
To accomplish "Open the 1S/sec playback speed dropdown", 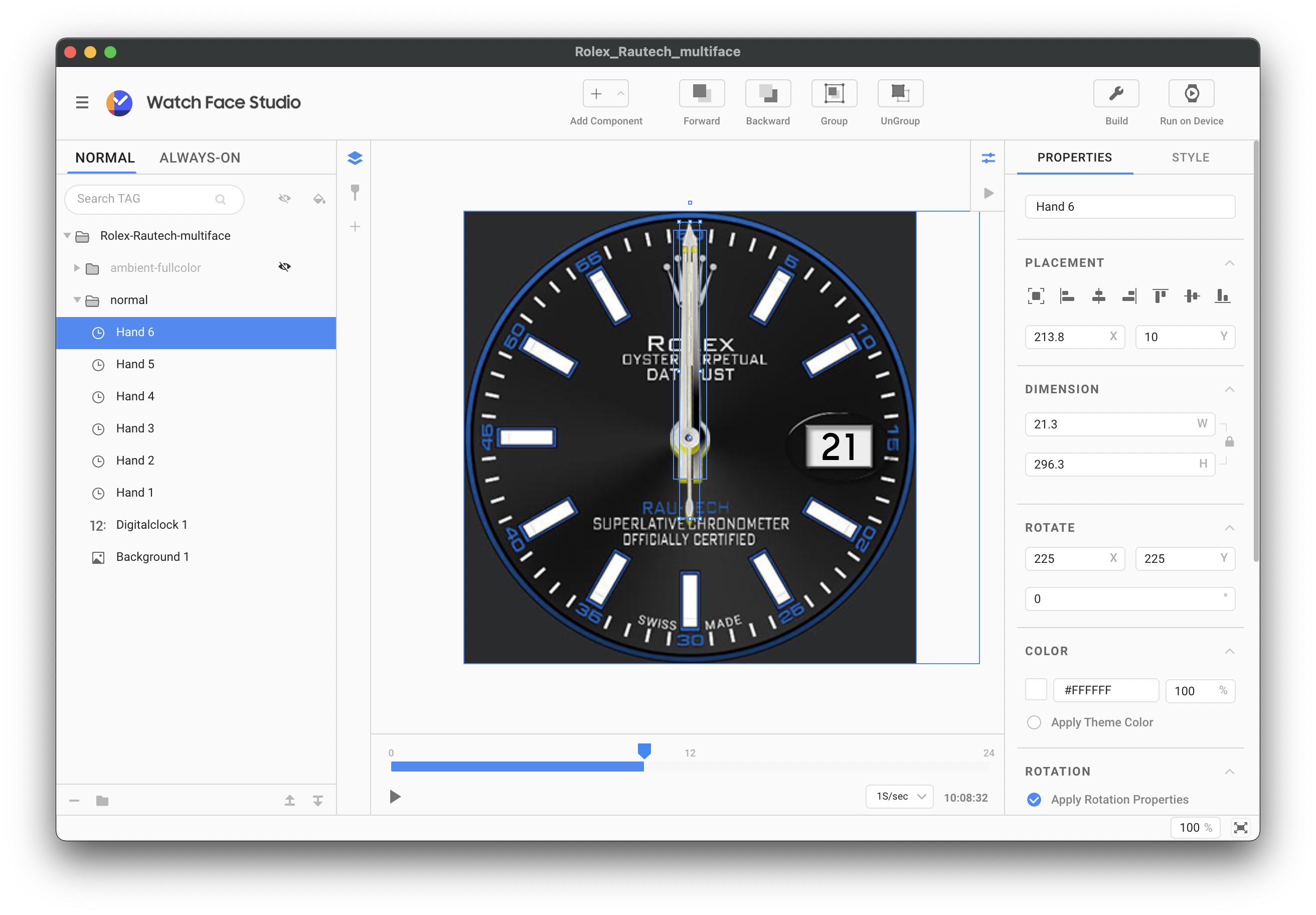I will [899, 796].
